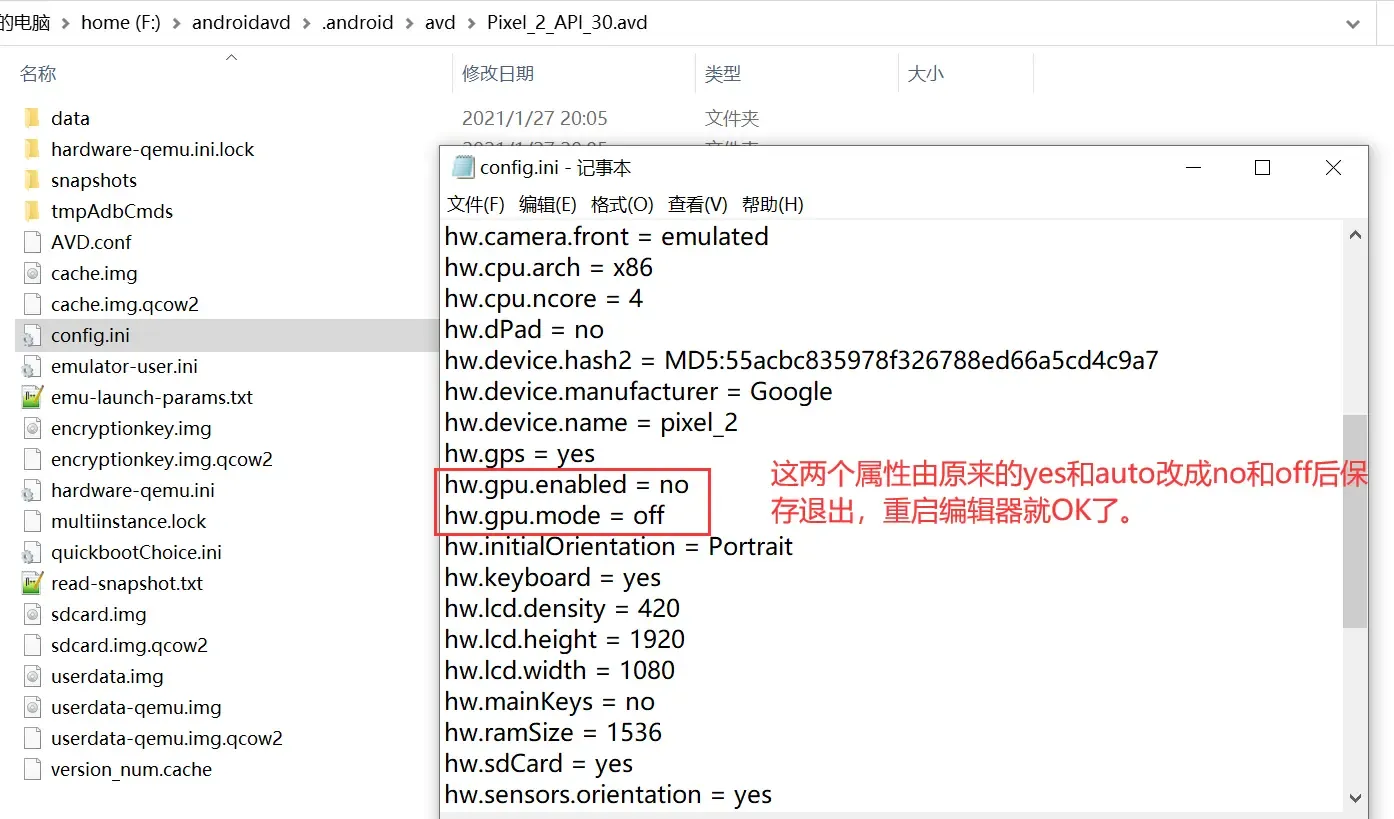Viewport: 1394px width, 819px height.
Task: Open the address bar history dropdown
Action: click(x=1352, y=22)
